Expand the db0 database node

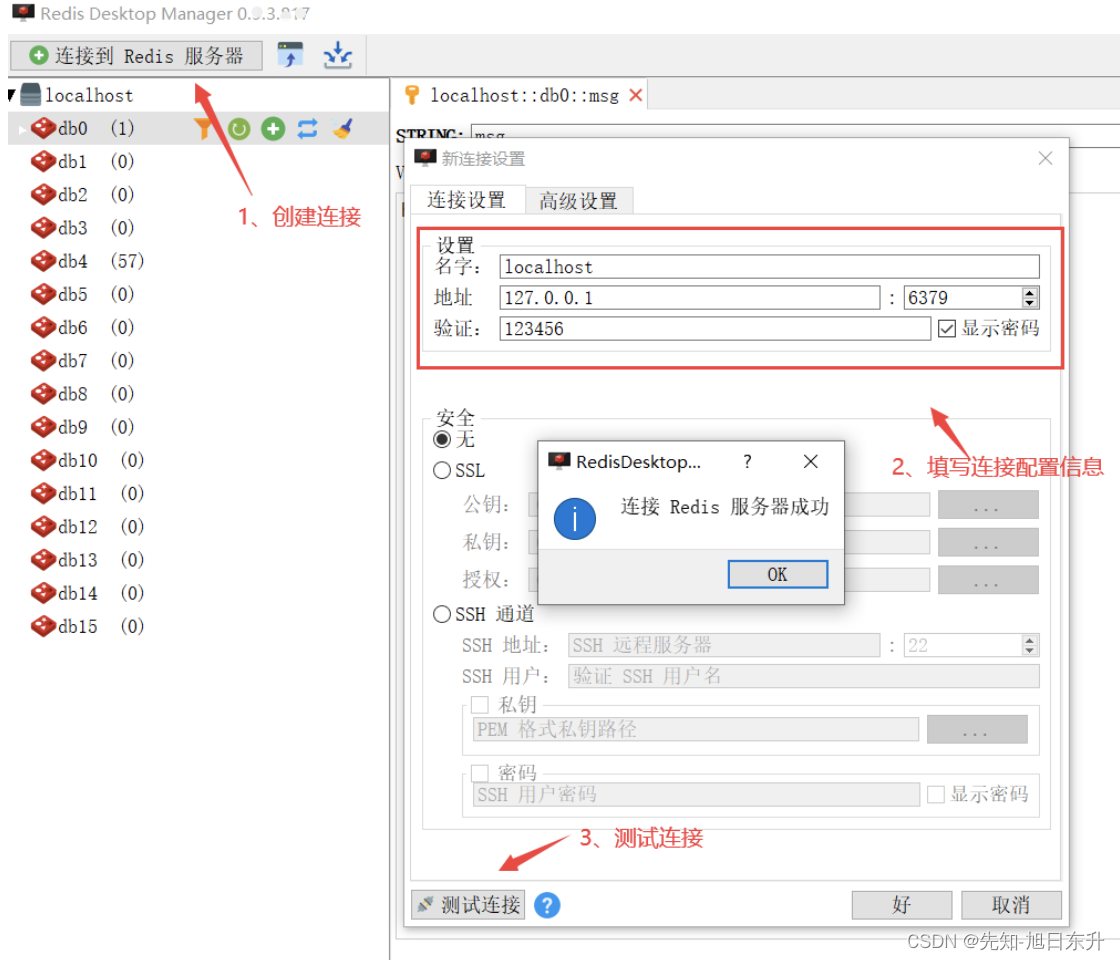tap(22, 129)
